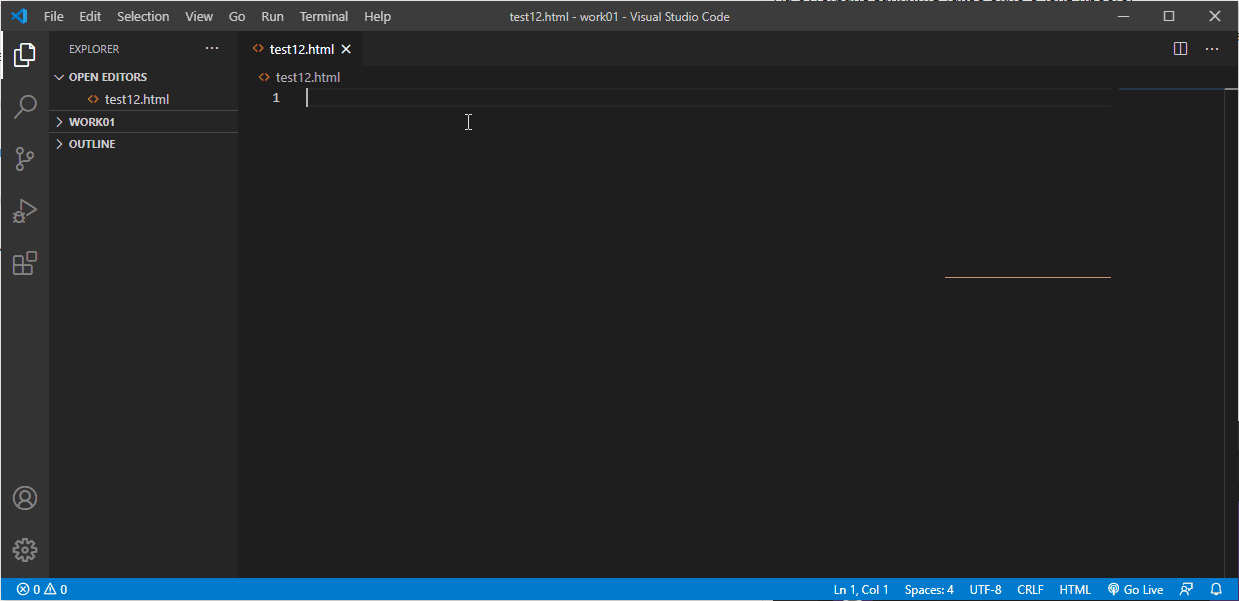Open the Extensions view

pyautogui.click(x=25, y=264)
